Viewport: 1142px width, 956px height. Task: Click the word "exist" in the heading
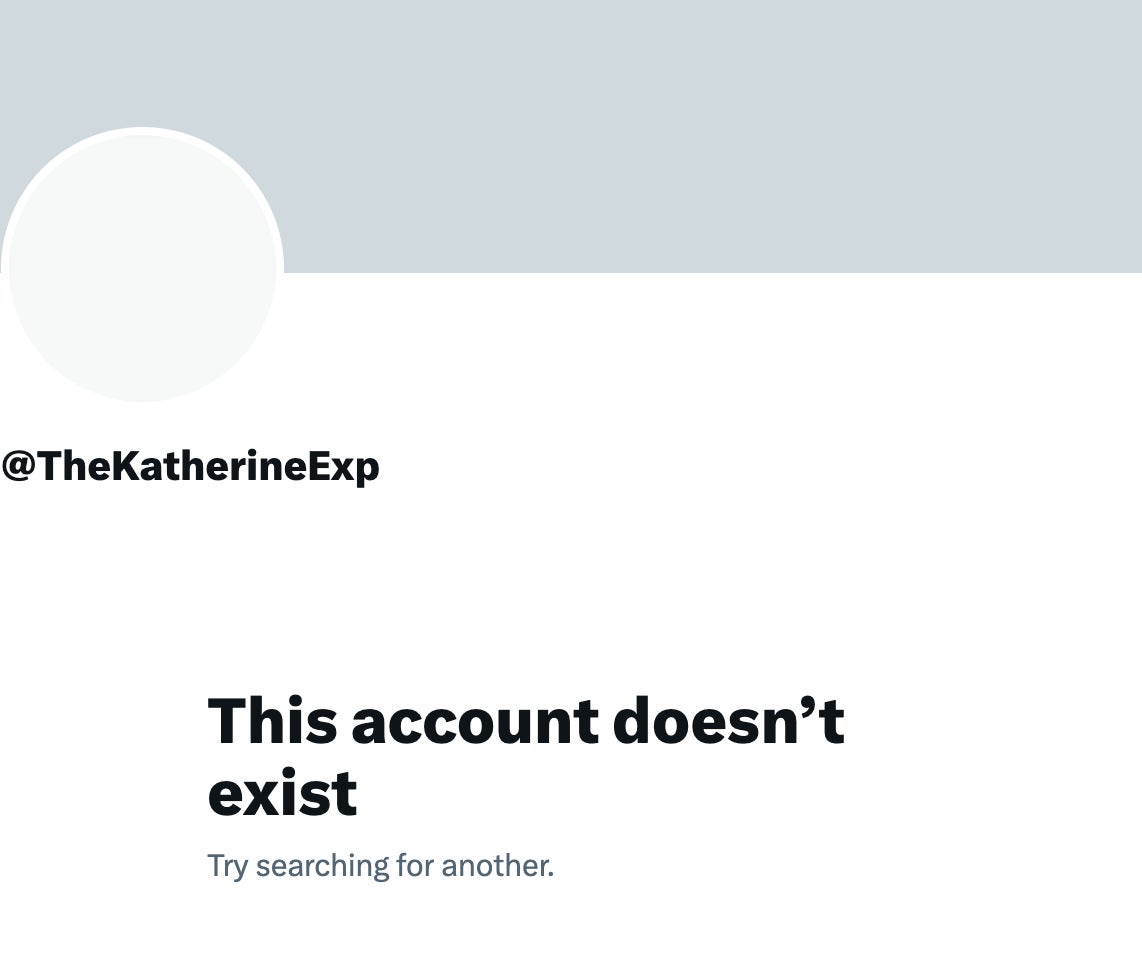click(282, 794)
